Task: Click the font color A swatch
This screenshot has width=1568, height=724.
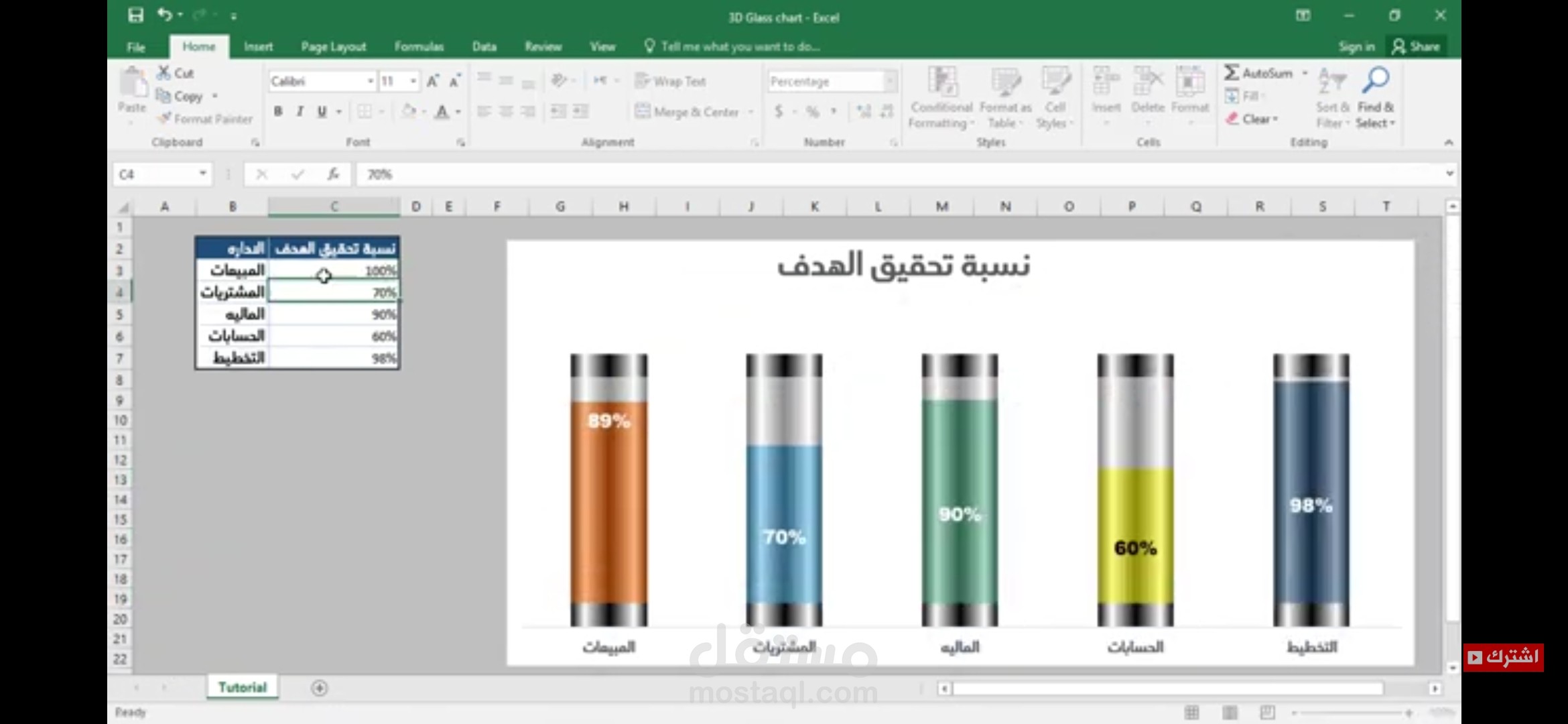Action: 442,111
